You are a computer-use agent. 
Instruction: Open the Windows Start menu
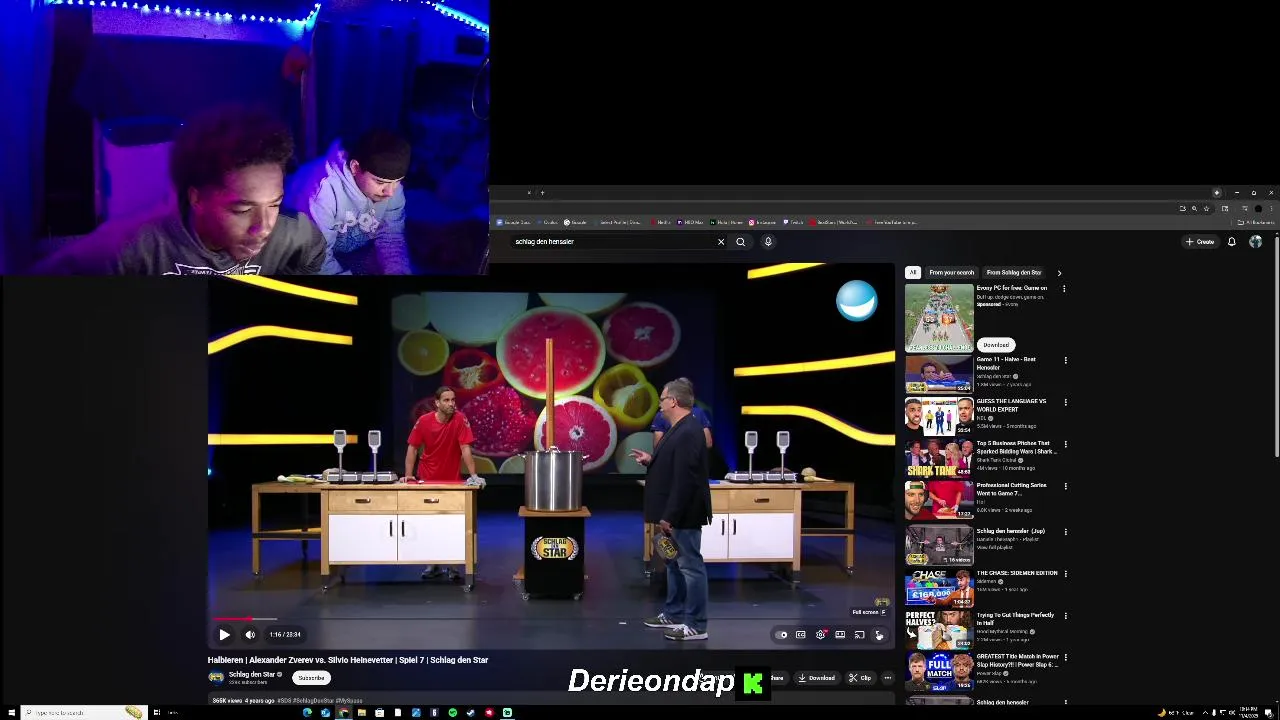click(x=11, y=712)
